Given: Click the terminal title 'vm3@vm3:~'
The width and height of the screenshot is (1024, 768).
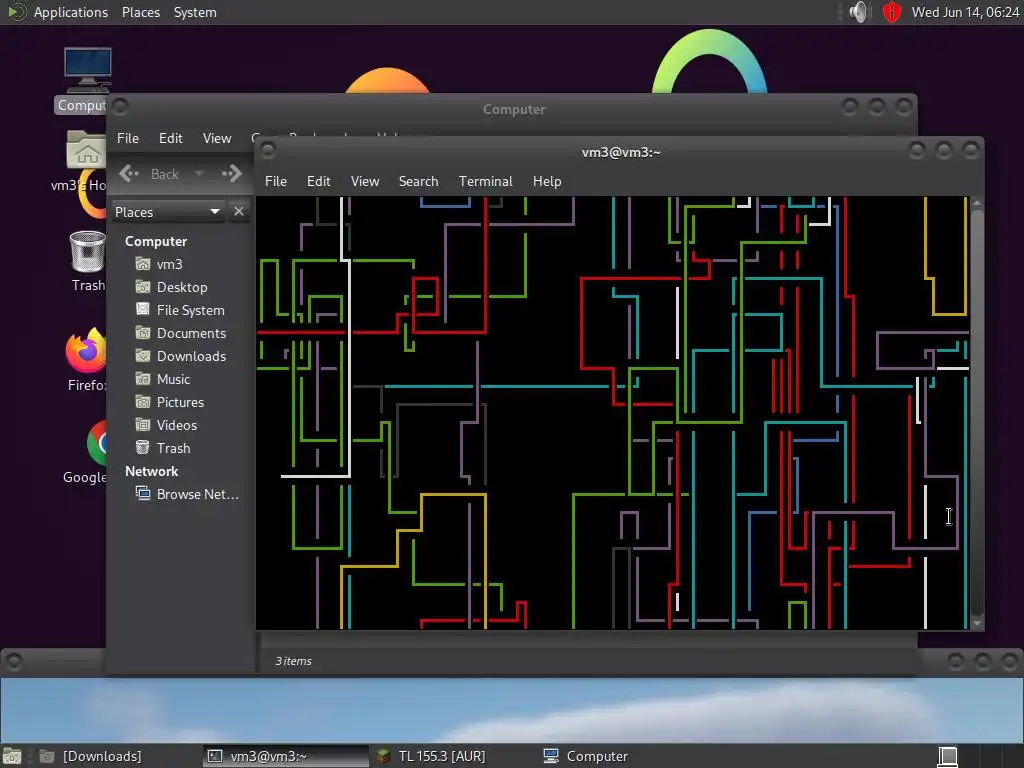Looking at the screenshot, I should tap(620, 152).
